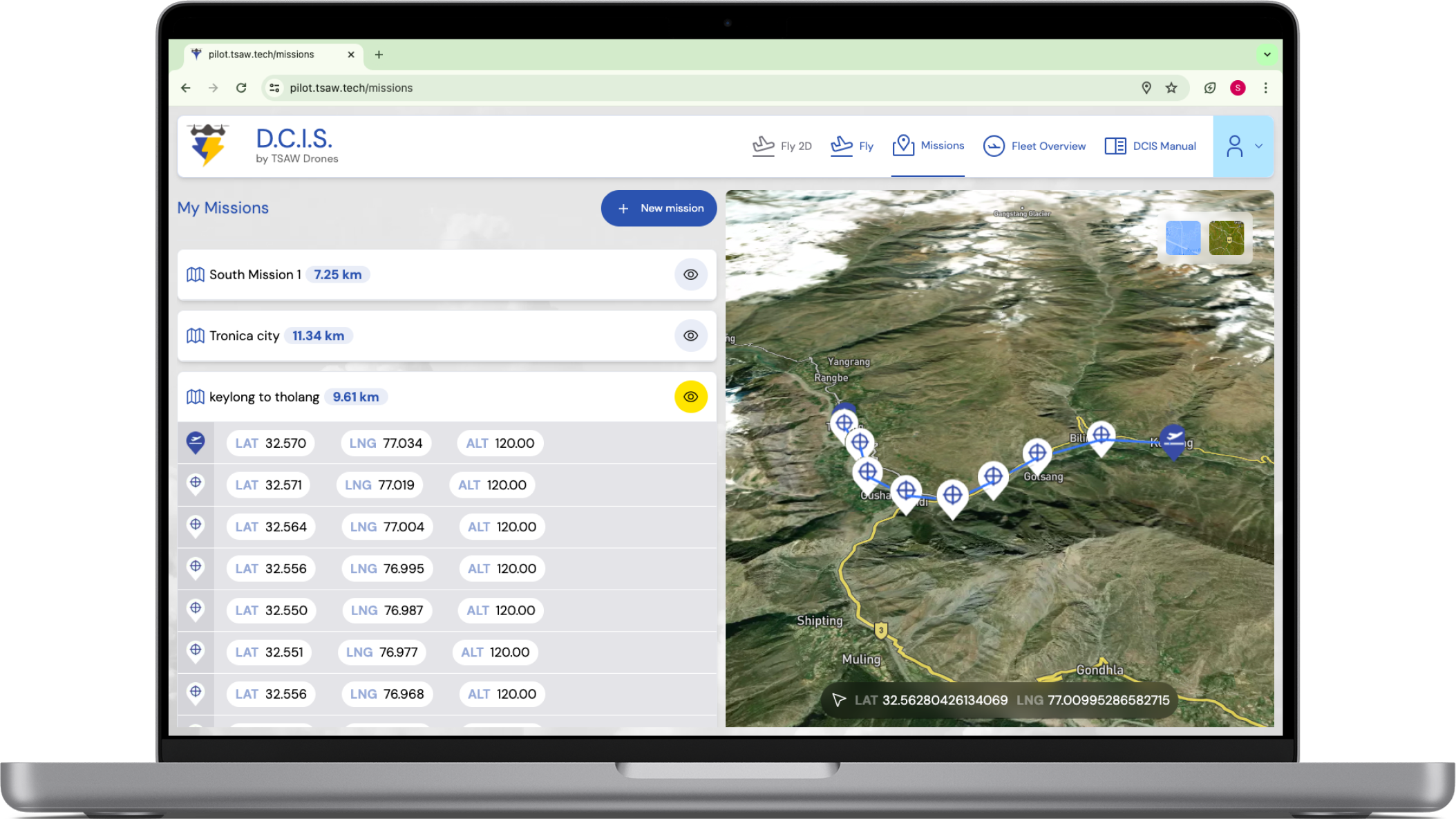The width and height of the screenshot is (1456, 819).
Task: Click map icon beside Tronica city
Action: [x=196, y=336]
